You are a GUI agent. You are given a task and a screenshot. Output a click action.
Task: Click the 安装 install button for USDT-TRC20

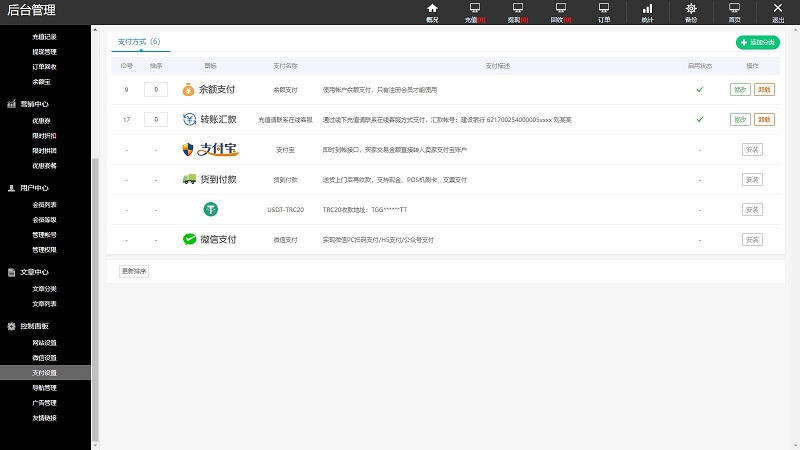[x=752, y=209]
